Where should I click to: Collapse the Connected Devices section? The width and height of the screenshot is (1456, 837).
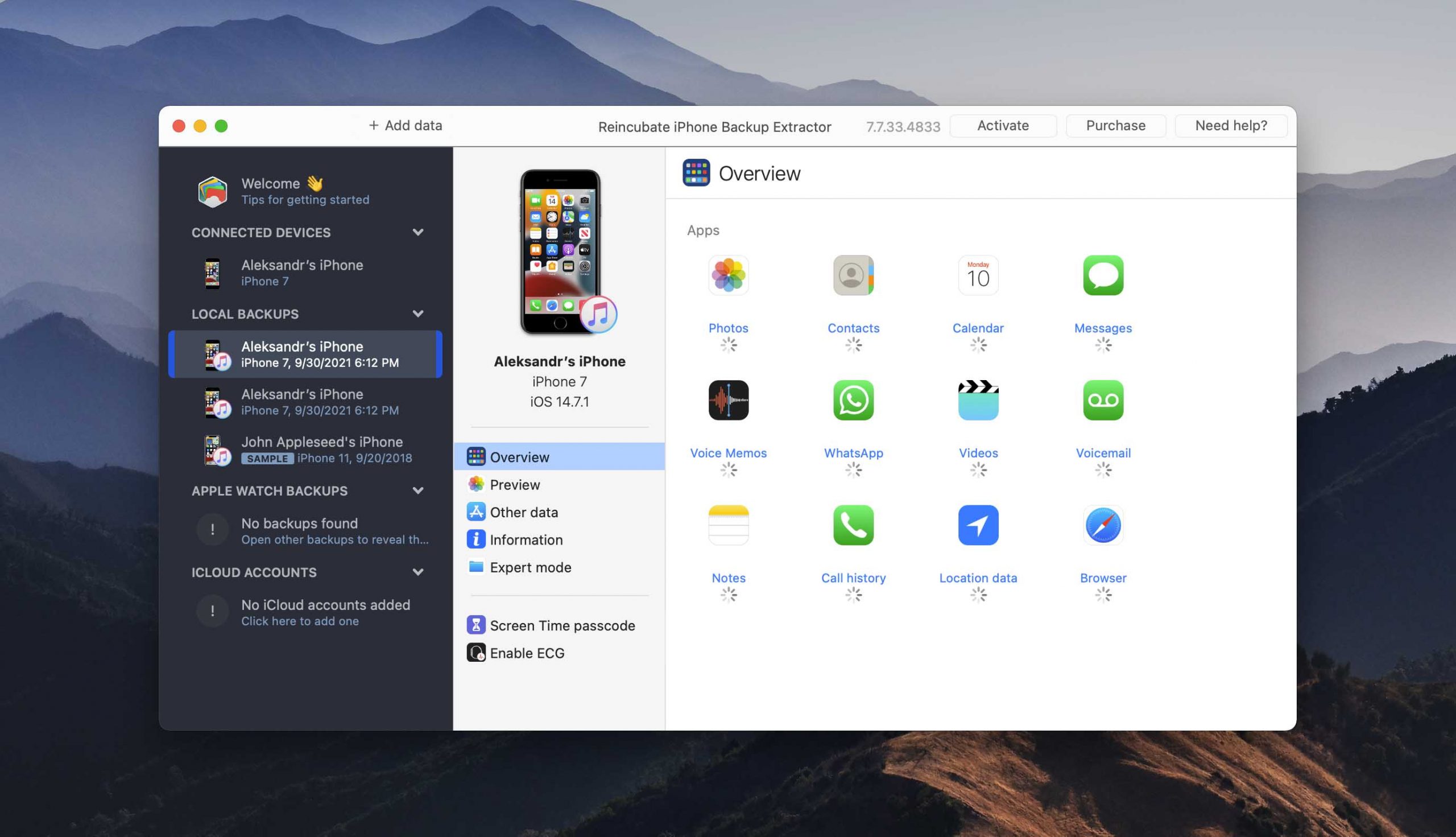(x=417, y=232)
